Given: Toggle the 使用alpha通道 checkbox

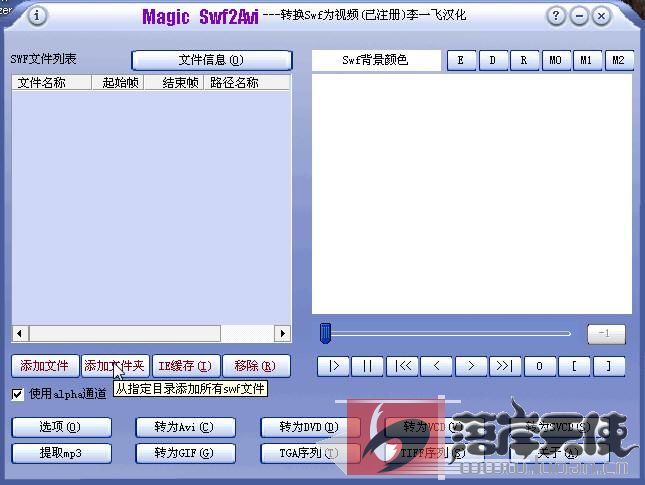Looking at the screenshot, I should point(17,394).
